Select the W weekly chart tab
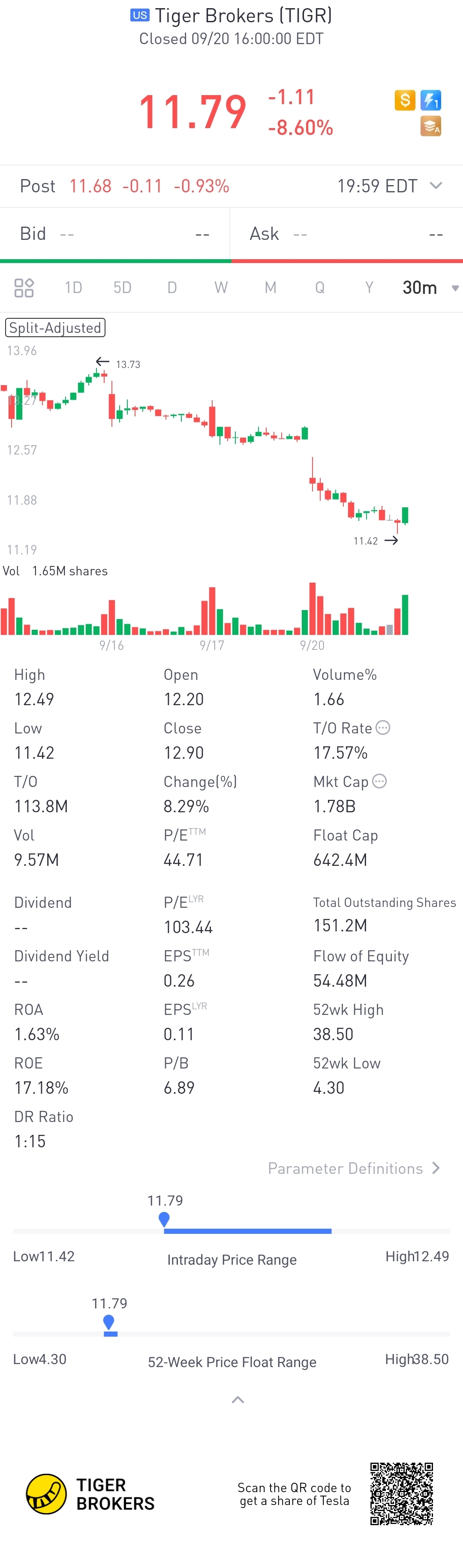Screen dimensions: 463x1568 tap(221, 287)
